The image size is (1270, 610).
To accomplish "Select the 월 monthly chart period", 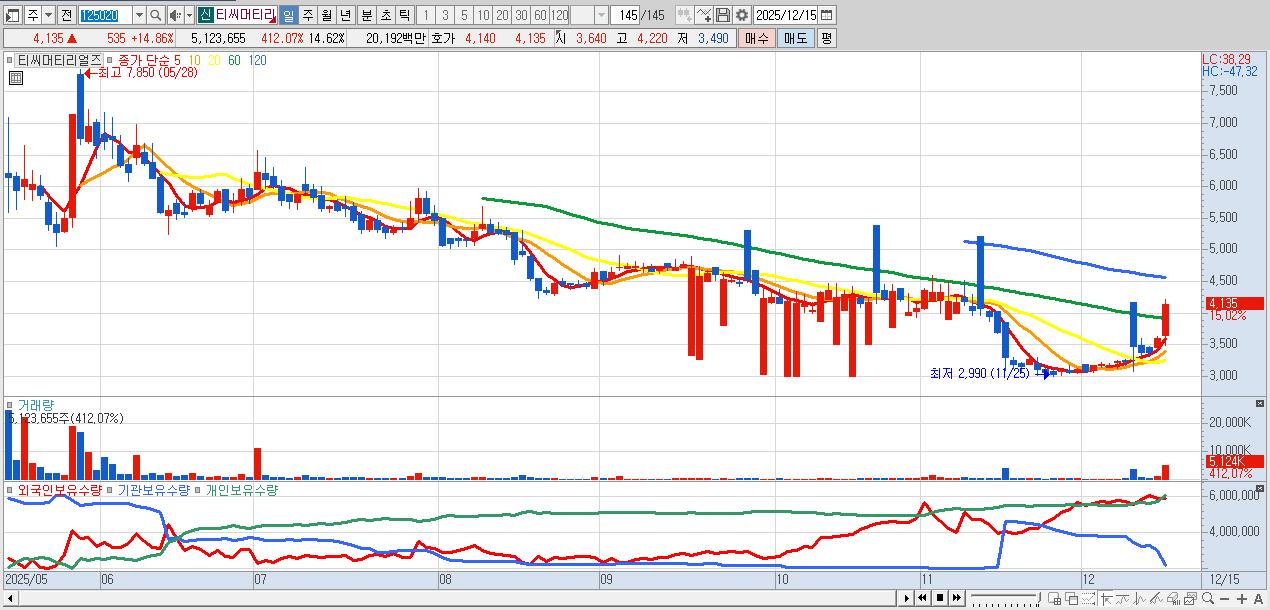I will pos(326,15).
